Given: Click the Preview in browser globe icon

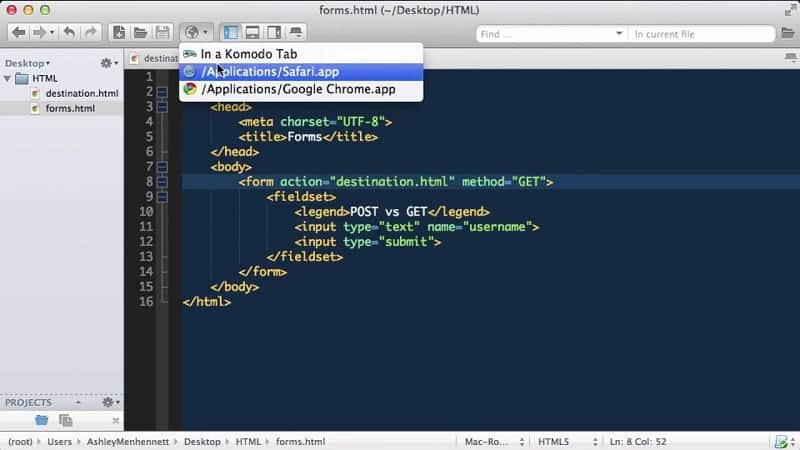Looking at the screenshot, I should [191, 33].
